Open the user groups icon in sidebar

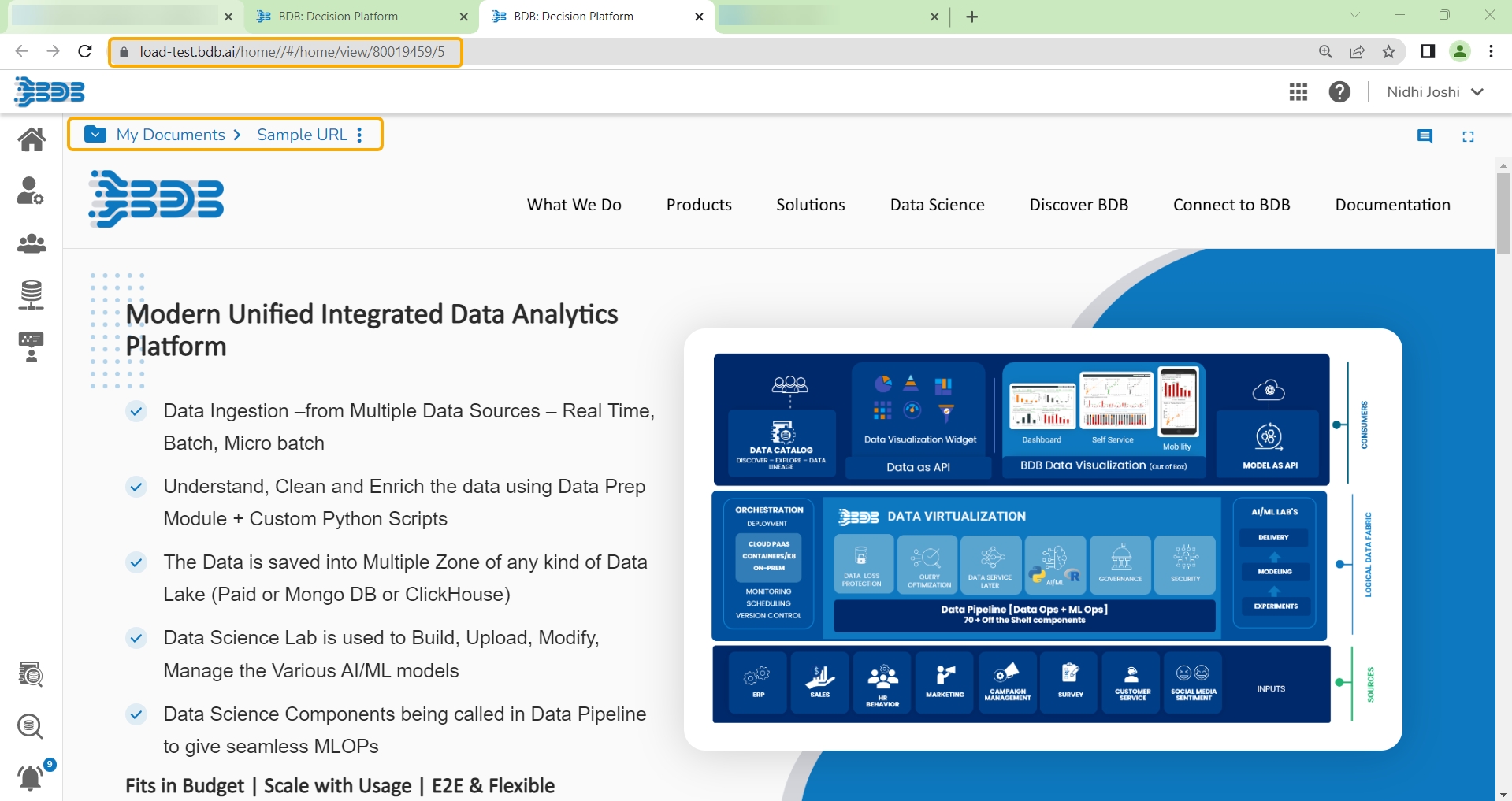coord(32,243)
